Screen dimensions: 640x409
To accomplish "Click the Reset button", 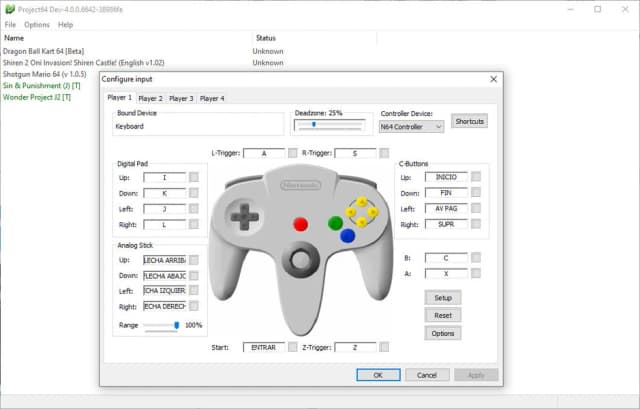I will click(443, 316).
